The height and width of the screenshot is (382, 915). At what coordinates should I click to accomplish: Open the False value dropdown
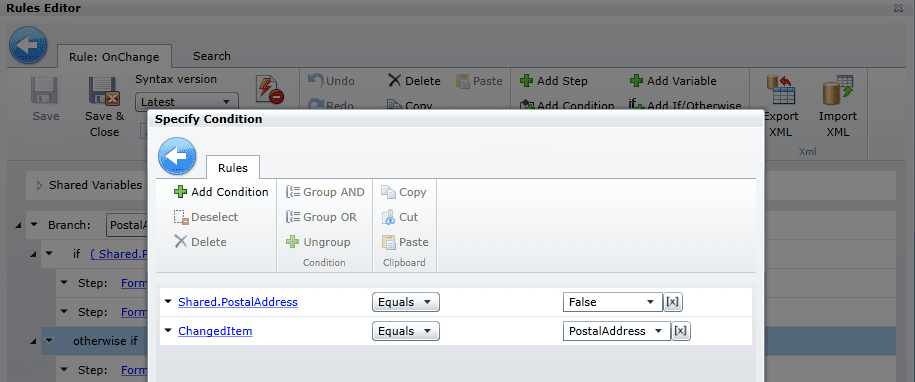click(613, 302)
